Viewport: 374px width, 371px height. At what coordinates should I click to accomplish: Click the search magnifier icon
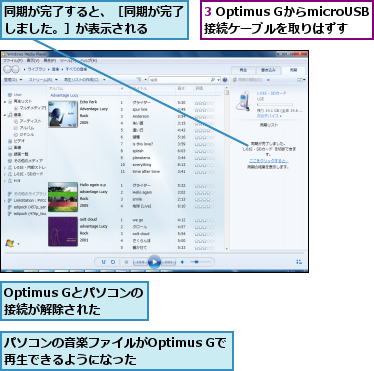(213, 80)
